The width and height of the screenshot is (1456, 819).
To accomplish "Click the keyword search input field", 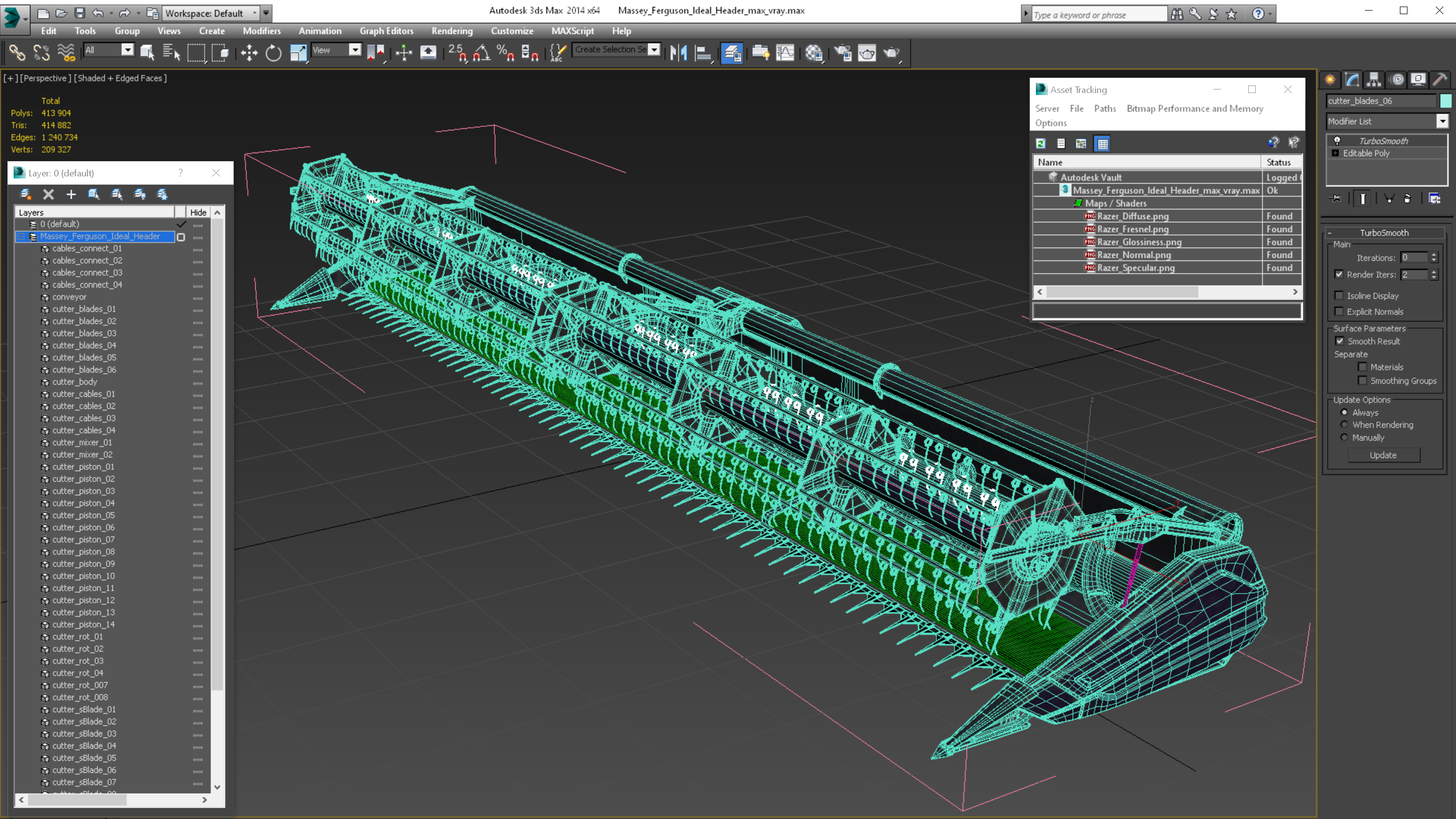I will pyautogui.click(x=1099, y=15).
